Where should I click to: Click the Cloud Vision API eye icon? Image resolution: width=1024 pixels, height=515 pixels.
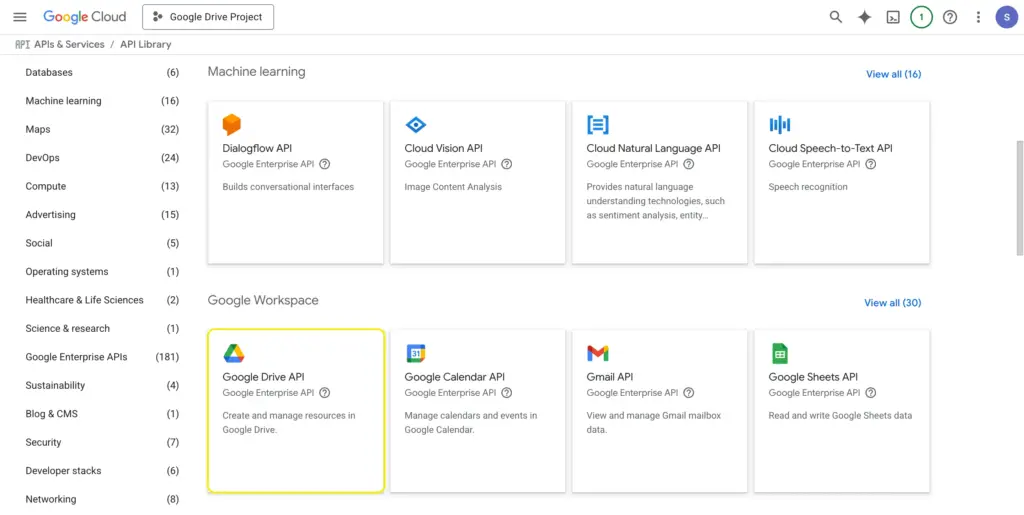coord(415,125)
